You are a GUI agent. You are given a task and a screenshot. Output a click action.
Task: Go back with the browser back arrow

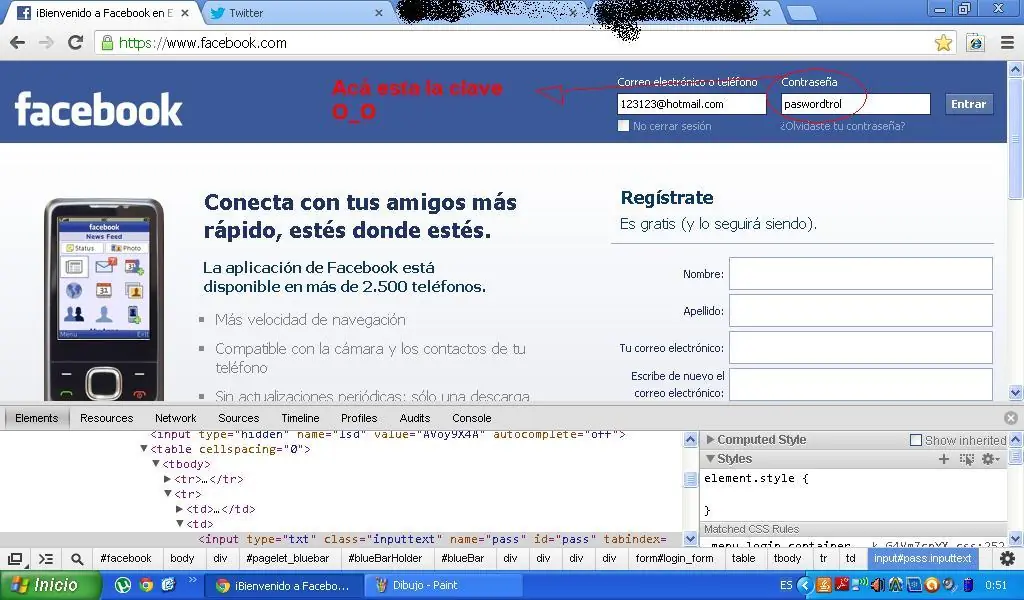[x=18, y=43]
